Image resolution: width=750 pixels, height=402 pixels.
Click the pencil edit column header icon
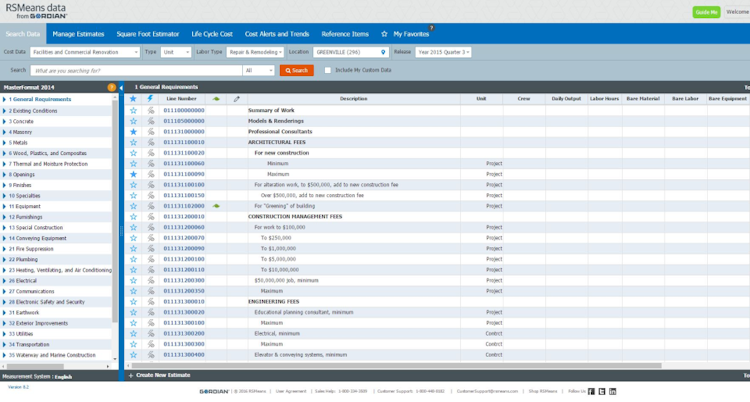click(x=236, y=99)
